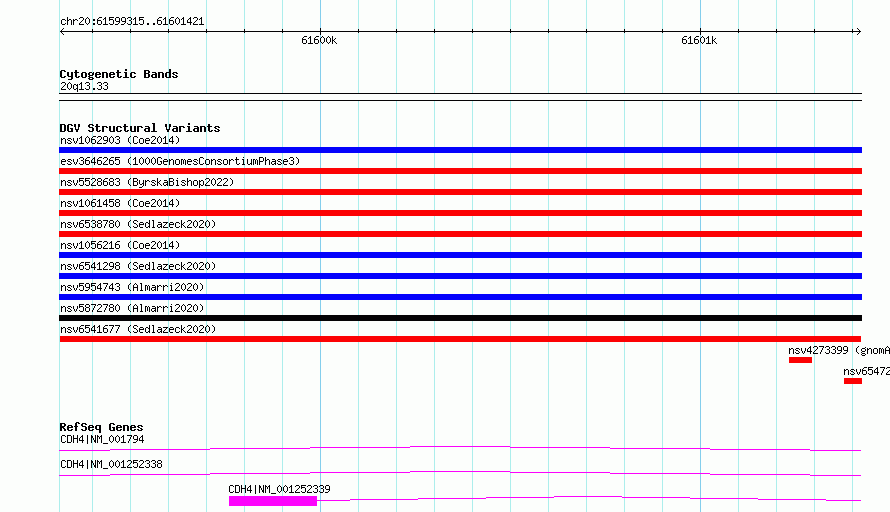Click the red bar under esv3646265

[x=460, y=171]
